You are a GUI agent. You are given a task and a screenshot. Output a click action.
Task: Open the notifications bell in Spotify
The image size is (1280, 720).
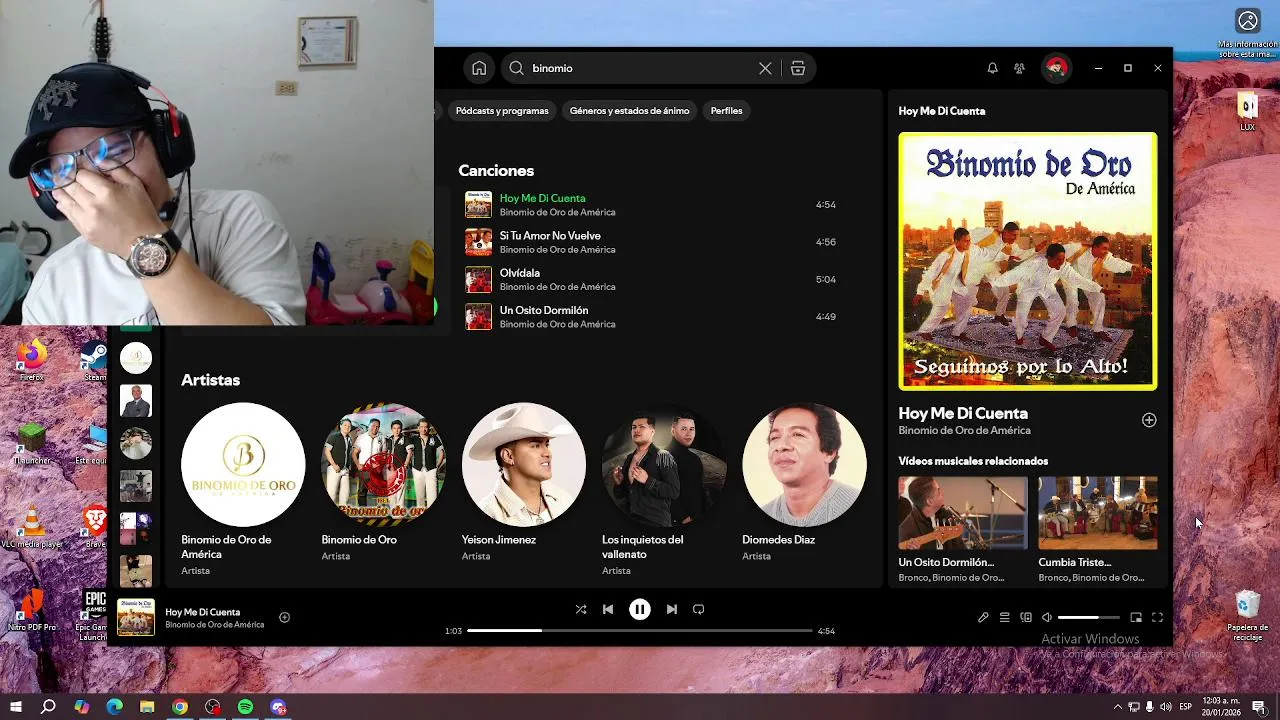(992, 68)
